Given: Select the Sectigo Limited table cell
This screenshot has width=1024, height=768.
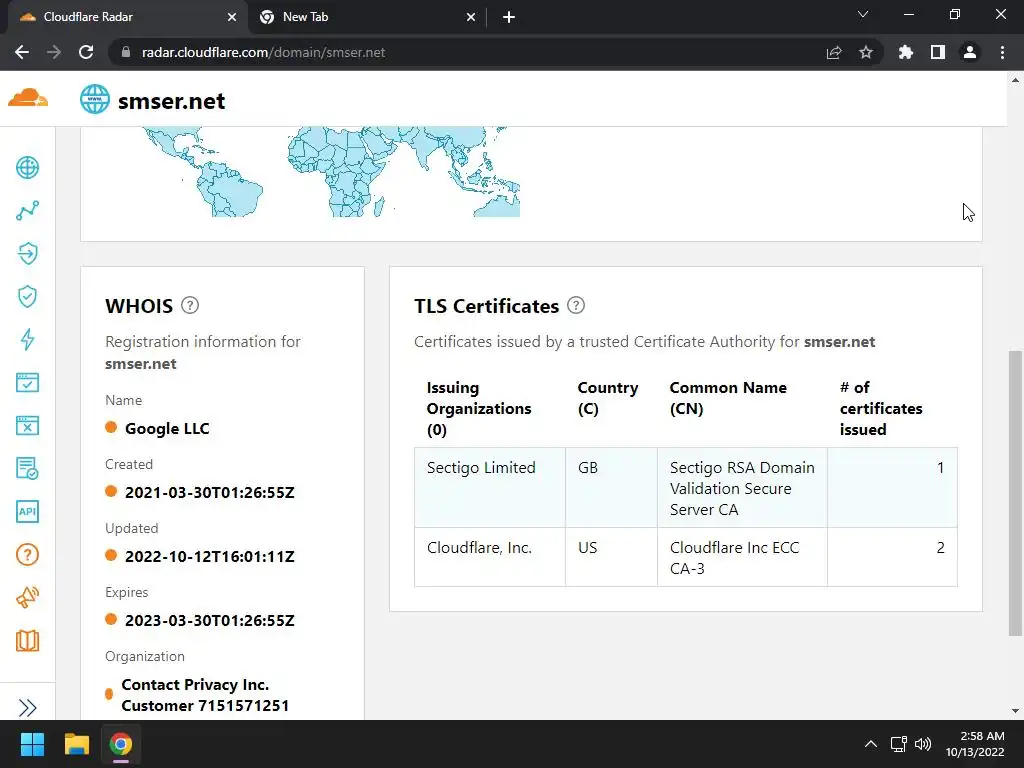Looking at the screenshot, I should pos(490,487).
